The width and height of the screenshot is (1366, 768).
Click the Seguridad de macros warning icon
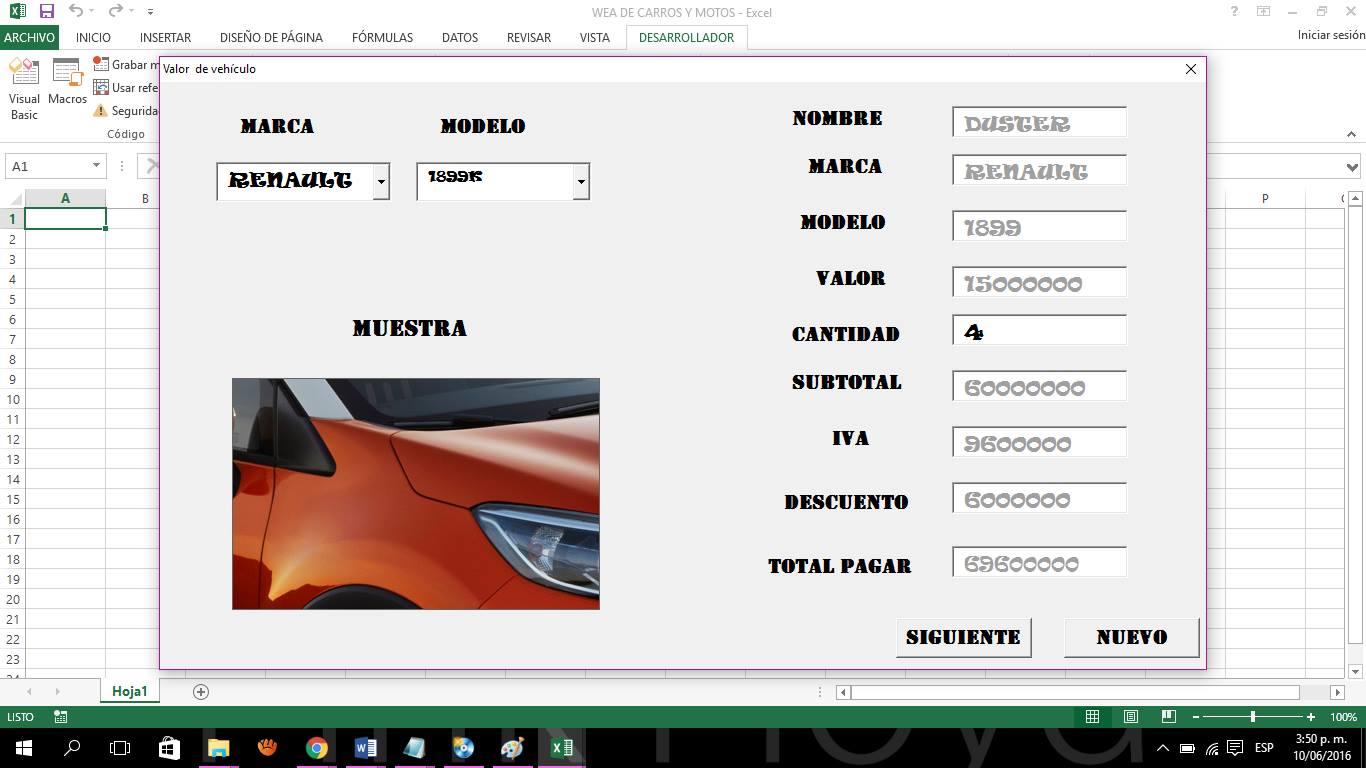pyautogui.click(x=102, y=110)
